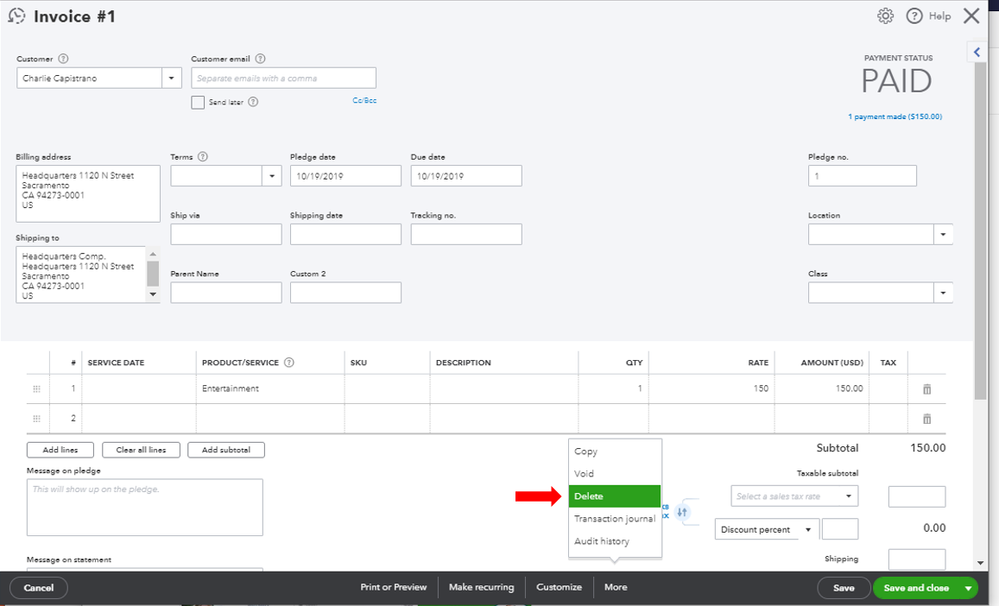Click the 150.00 amount cell in line 1
The height and width of the screenshot is (606, 999).
coord(821,389)
